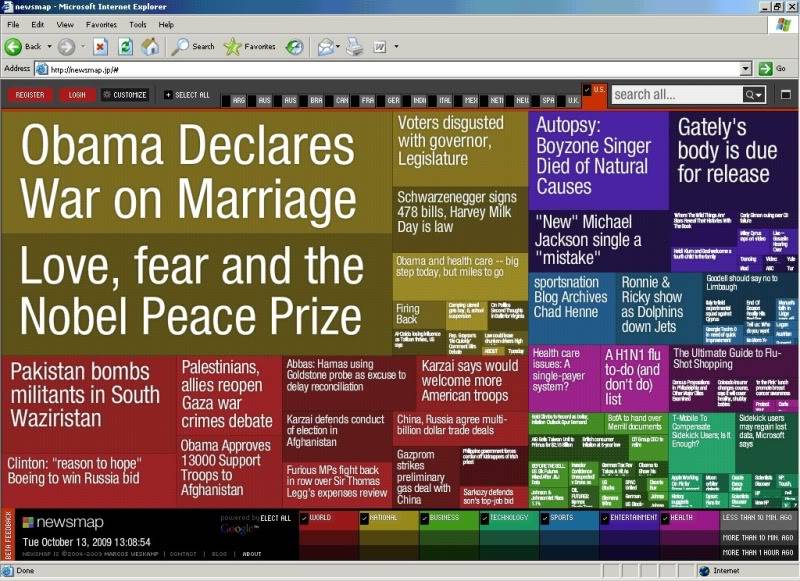Enable the GER country checkbox
800x581 pixels.
pos(381,101)
